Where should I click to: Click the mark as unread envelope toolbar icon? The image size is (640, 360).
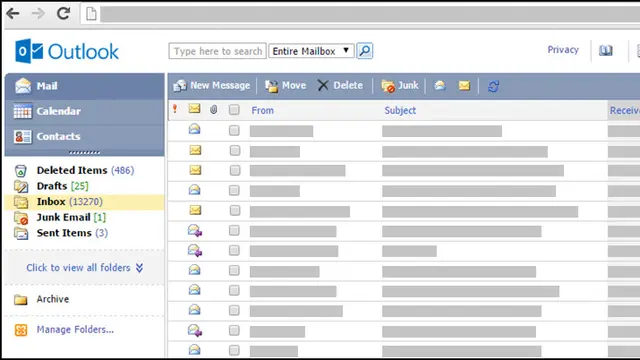point(464,85)
